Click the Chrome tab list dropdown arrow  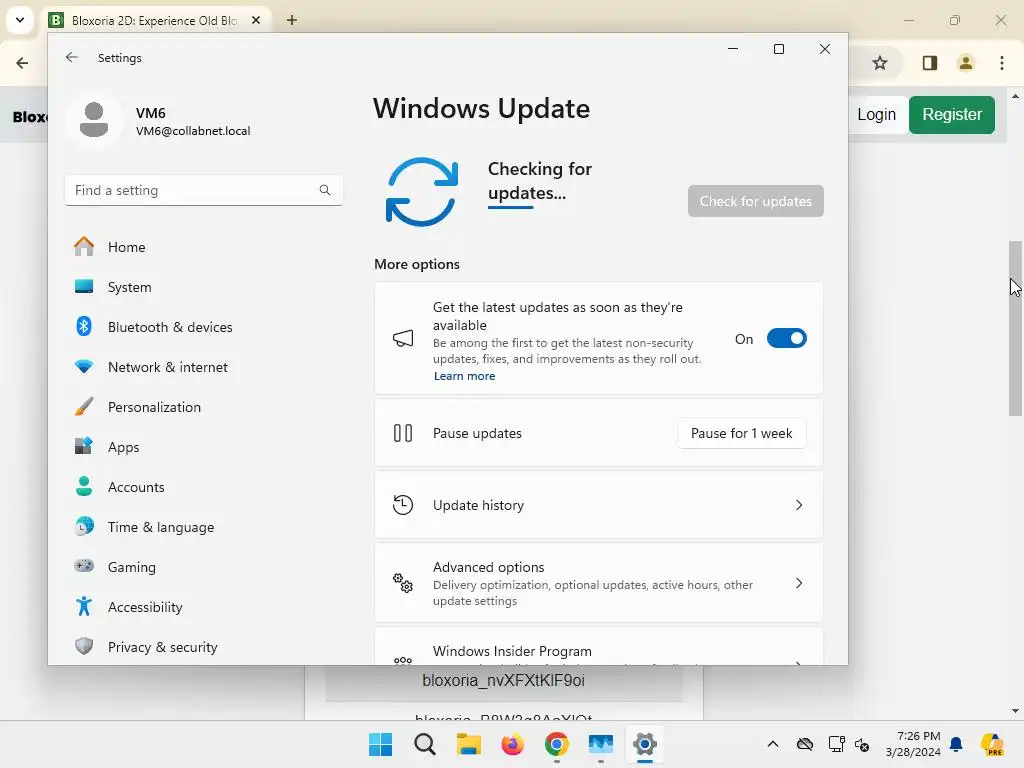(20, 20)
